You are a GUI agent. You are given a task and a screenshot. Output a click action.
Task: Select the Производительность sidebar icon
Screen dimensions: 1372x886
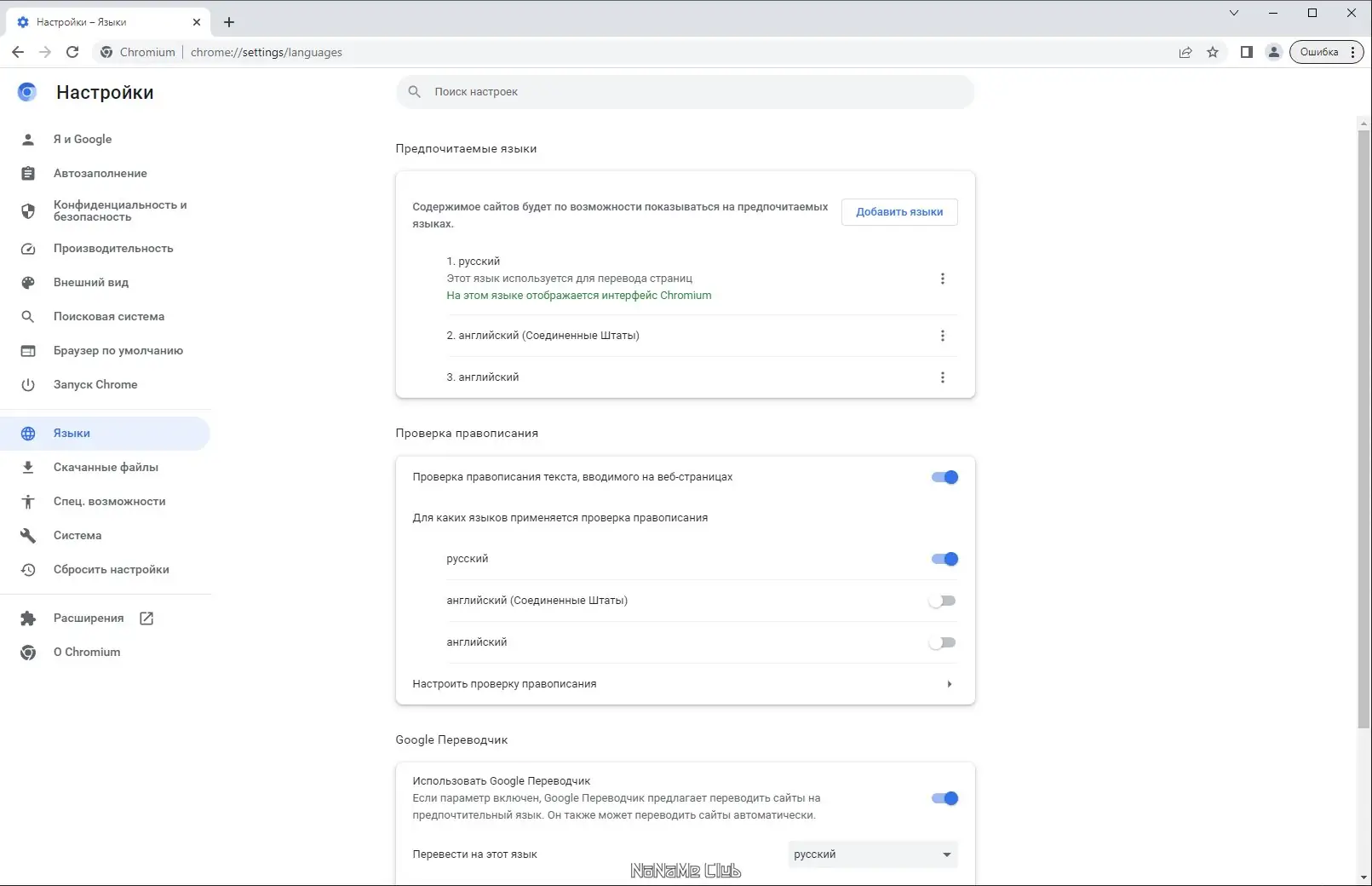click(28, 248)
